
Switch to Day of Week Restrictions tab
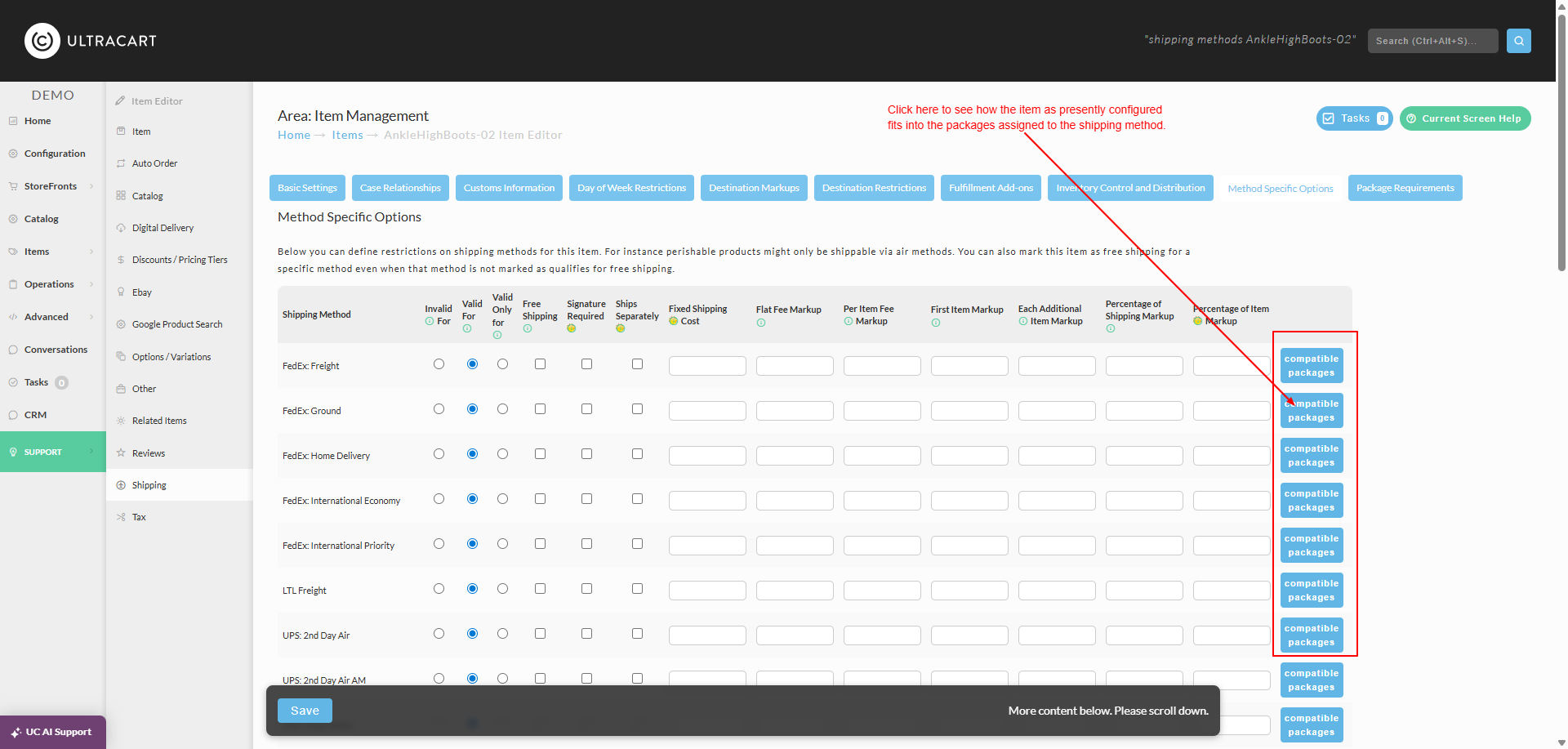(631, 188)
